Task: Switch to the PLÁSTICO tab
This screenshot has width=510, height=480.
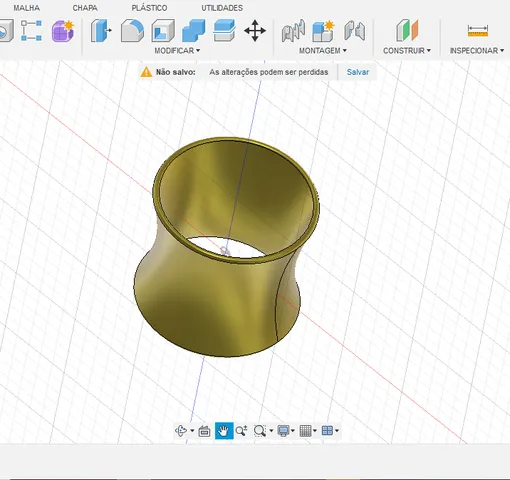Action: (x=149, y=8)
